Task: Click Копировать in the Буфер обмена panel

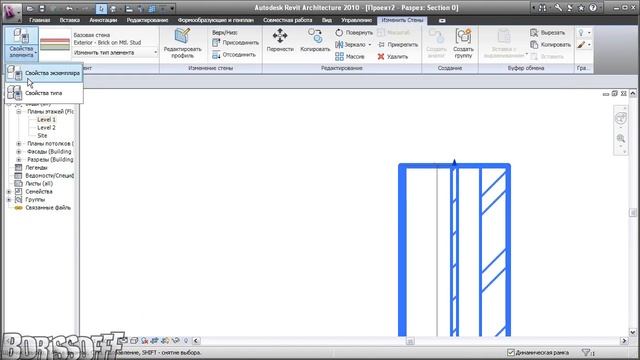Action: click(550, 44)
